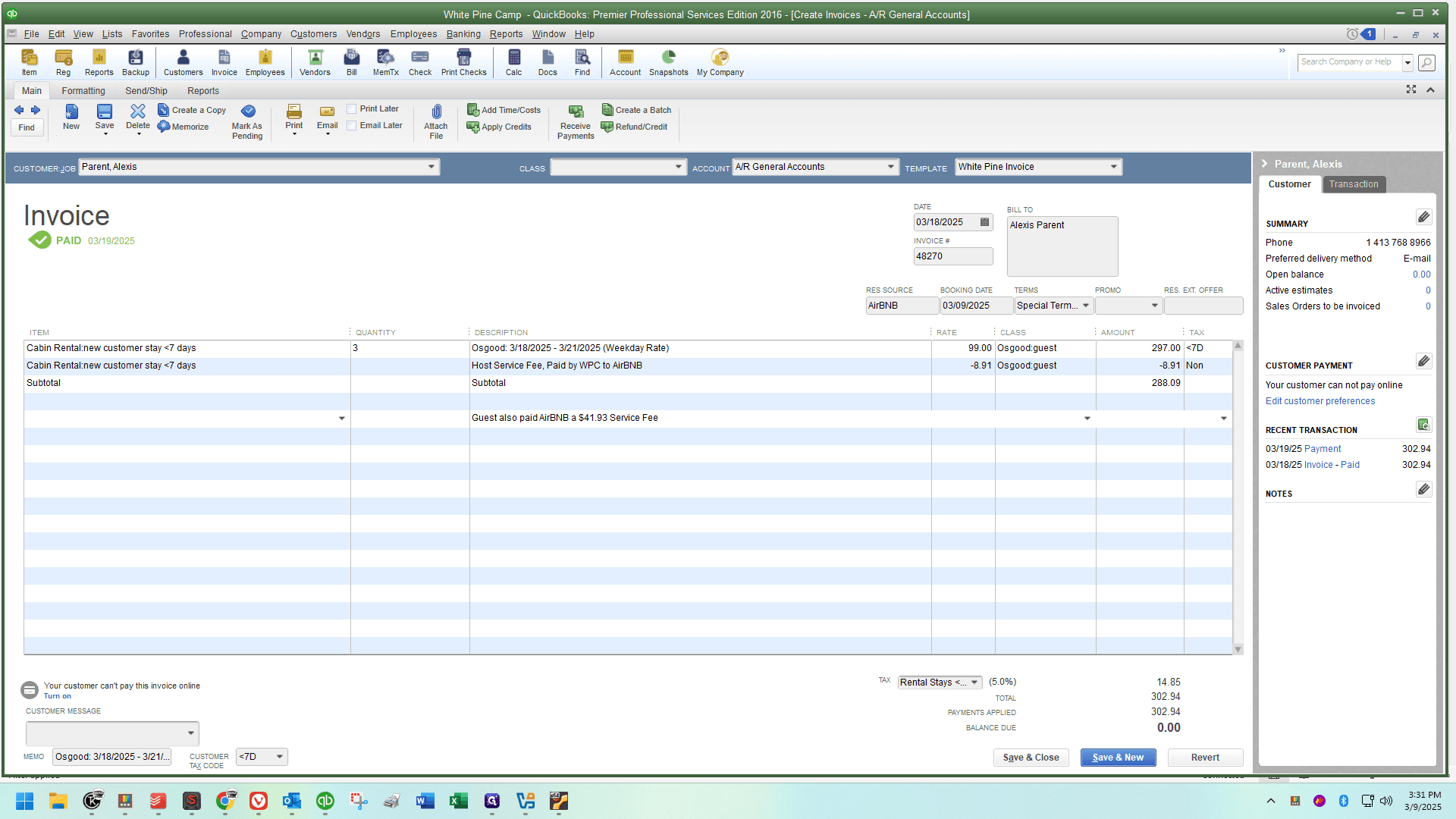This screenshot has width=1456, height=819.
Task: Open 03/19/25 Payment link
Action: (x=1323, y=449)
